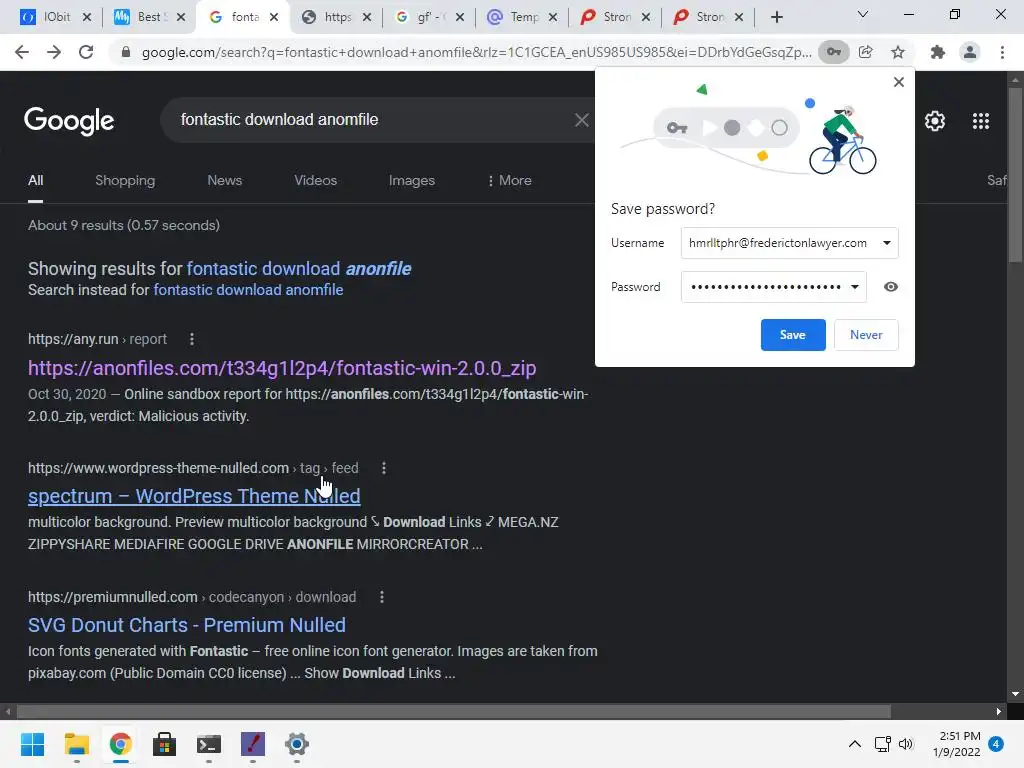The height and width of the screenshot is (768, 1024).
Task: Go forward with the forward arrow
Action: click(x=54, y=52)
